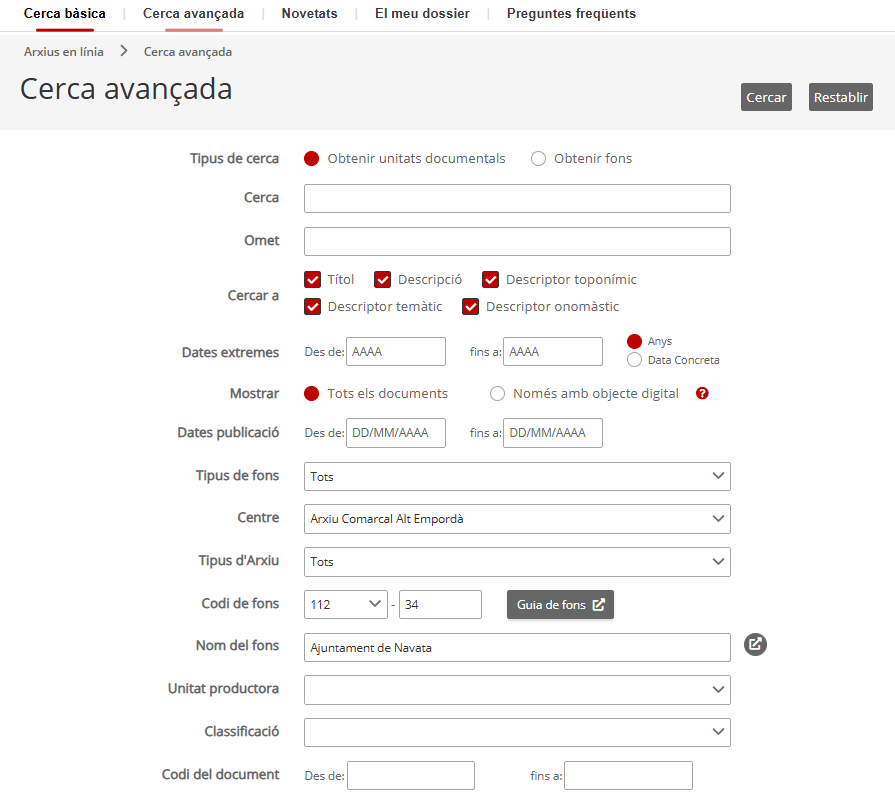This screenshot has width=895, height=798.
Task: Expand the Tipus de fons dropdown
Action: 517,477
